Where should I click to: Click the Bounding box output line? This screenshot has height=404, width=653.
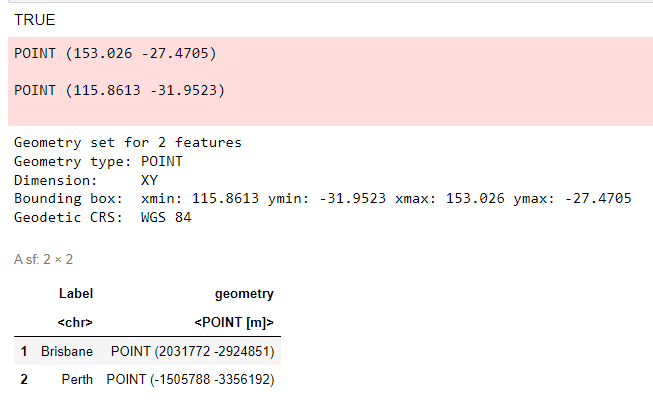point(322,199)
